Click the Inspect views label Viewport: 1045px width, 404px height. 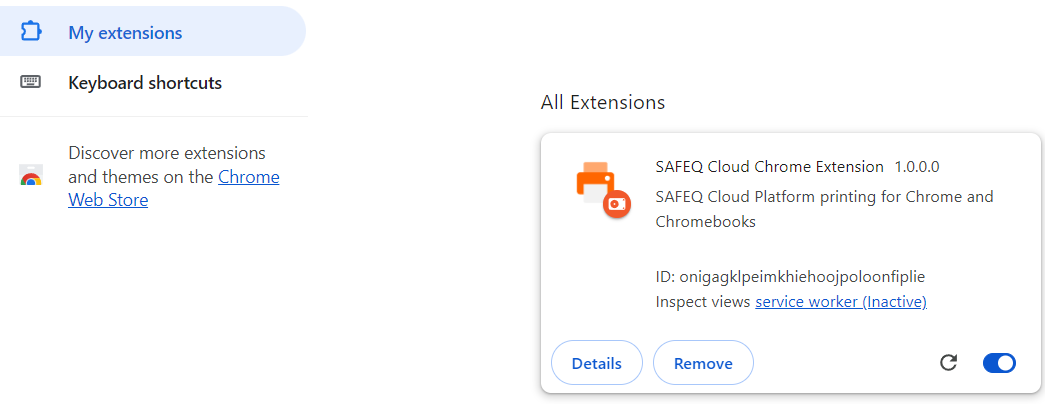click(x=702, y=301)
